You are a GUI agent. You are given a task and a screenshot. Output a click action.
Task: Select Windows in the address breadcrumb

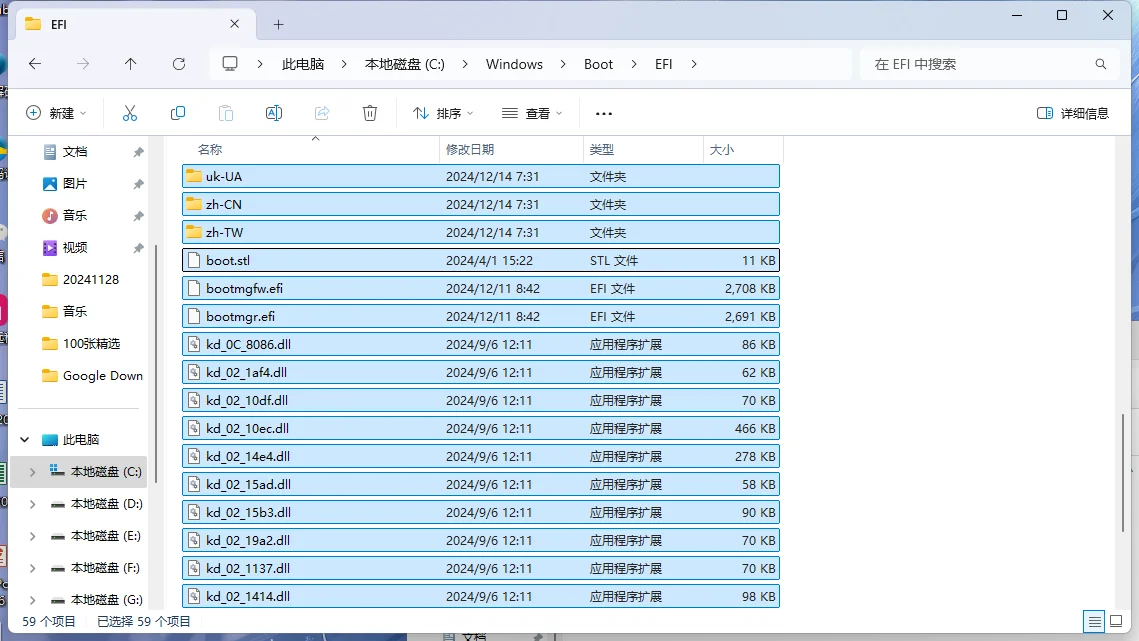click(514, 64)
